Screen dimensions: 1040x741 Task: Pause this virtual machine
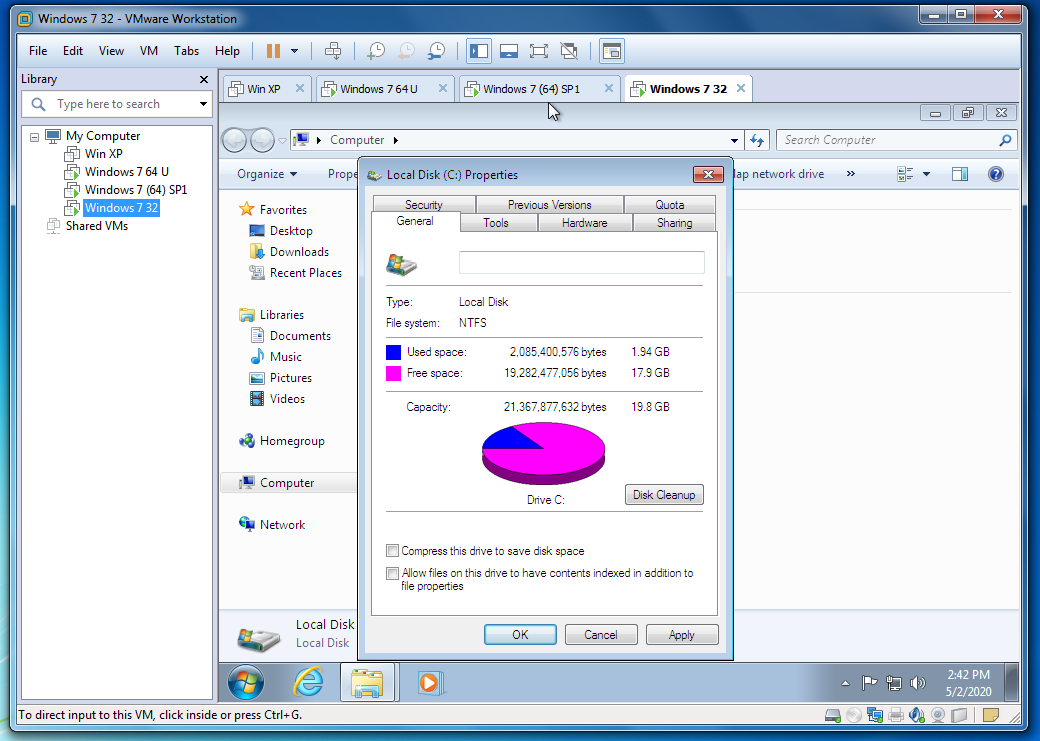click(x=273, y=51)
